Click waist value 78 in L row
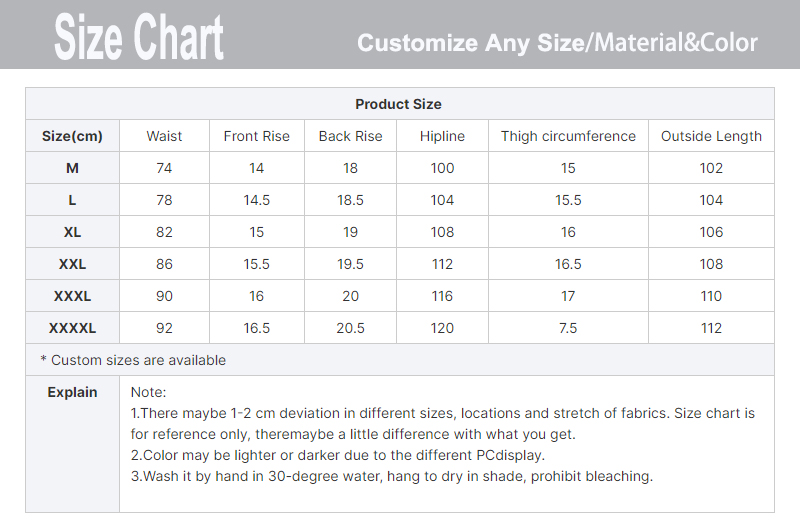The width and height of the screenshot is (800, 532). tap(164, 200)
